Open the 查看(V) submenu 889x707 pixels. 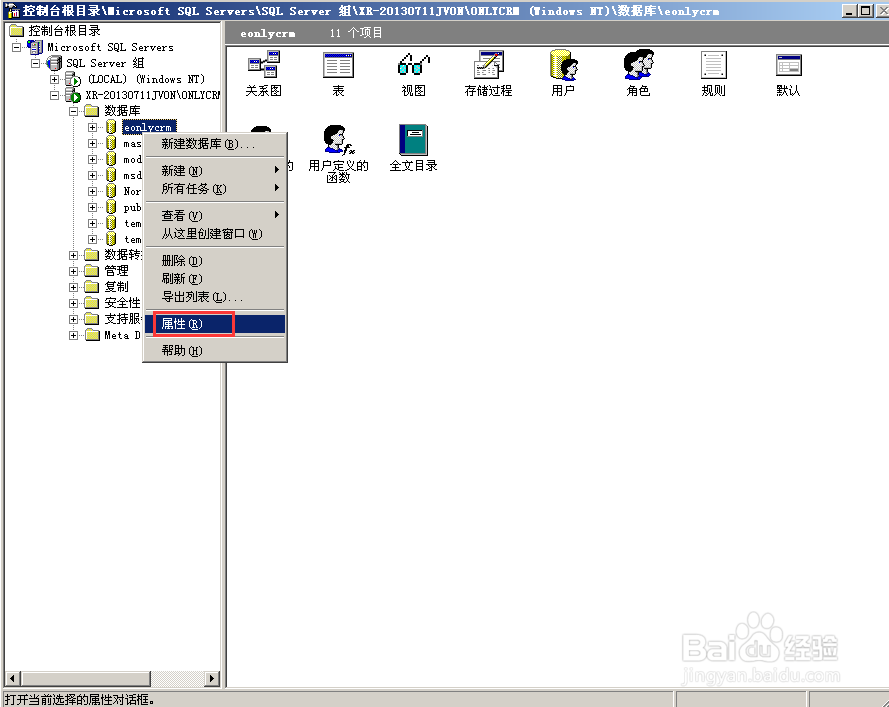[x=215, y=215]
